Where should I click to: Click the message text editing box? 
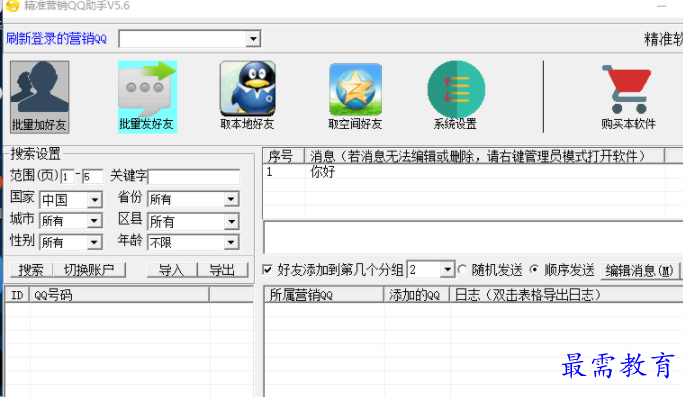tap(473, 237)
